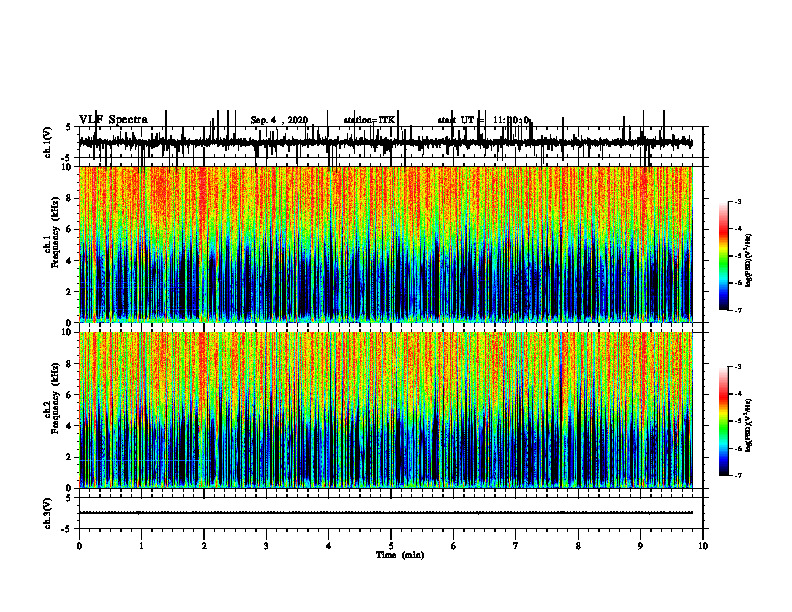Image resolution: width=792 pixels, height=612 pixels.
Task: Click the "start UT = 11:00:0" header text
Action: tap(483, 120)
